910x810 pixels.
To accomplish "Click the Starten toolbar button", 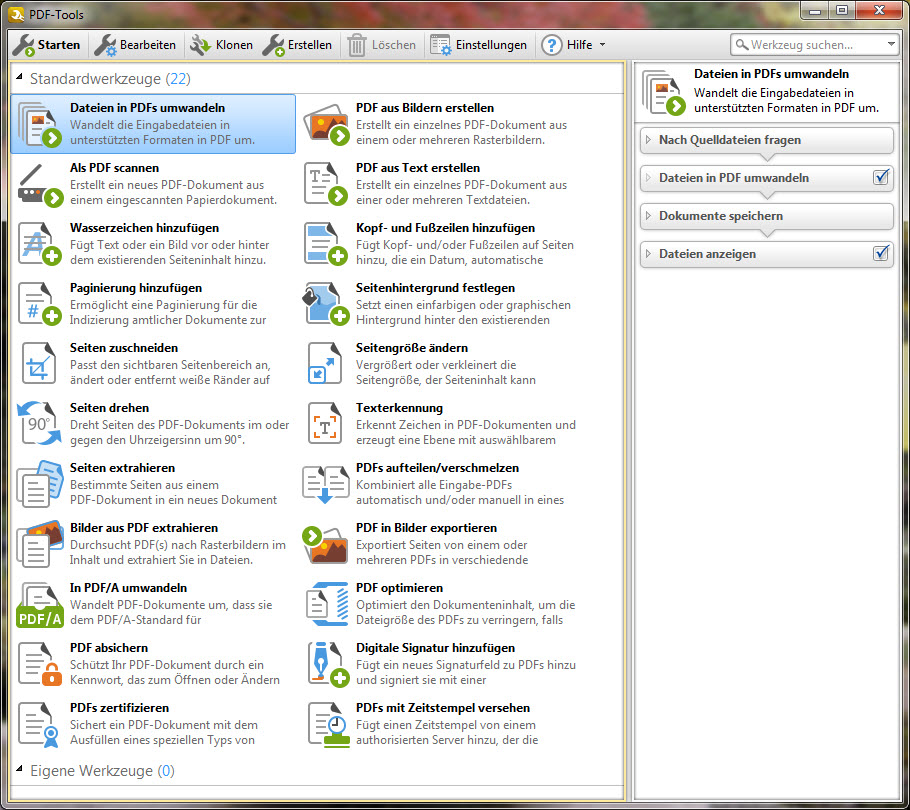I will click(x=46, y=45).
